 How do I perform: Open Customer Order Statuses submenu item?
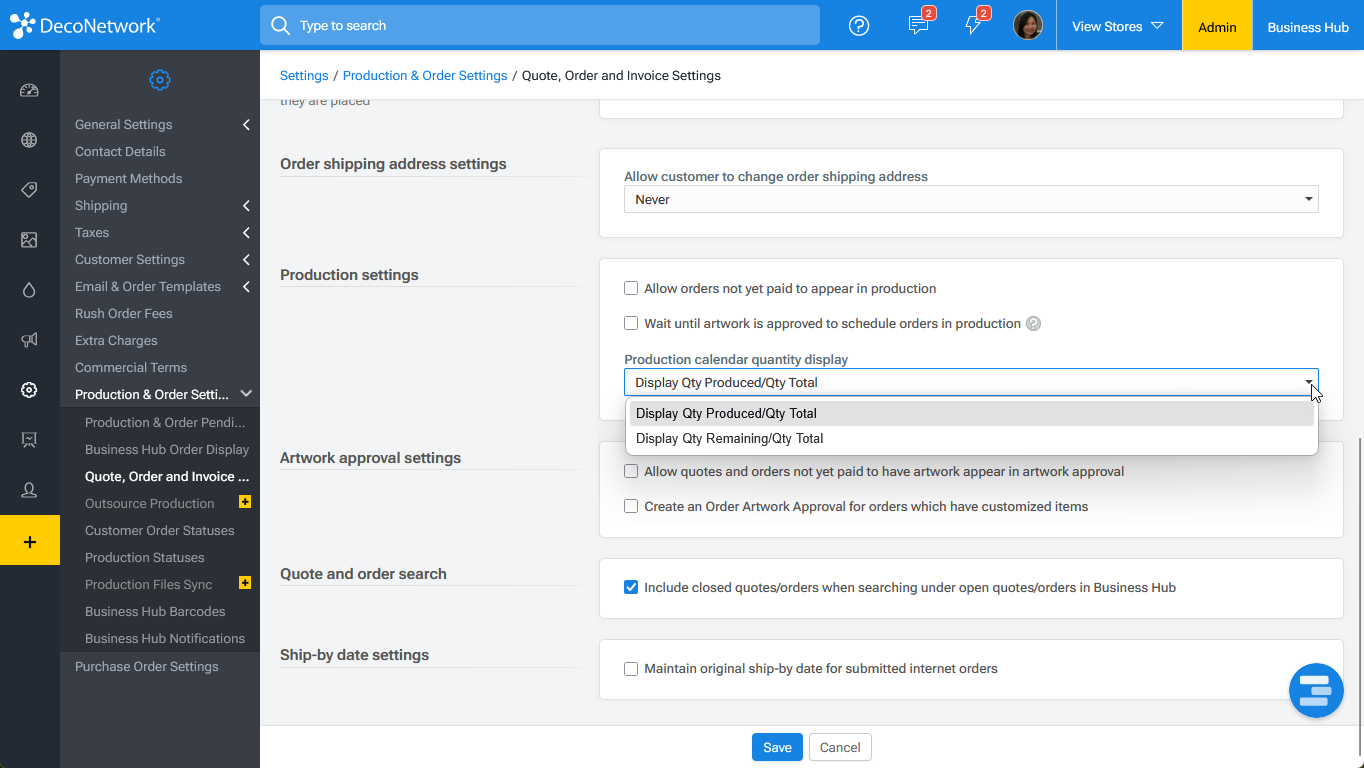160,530
